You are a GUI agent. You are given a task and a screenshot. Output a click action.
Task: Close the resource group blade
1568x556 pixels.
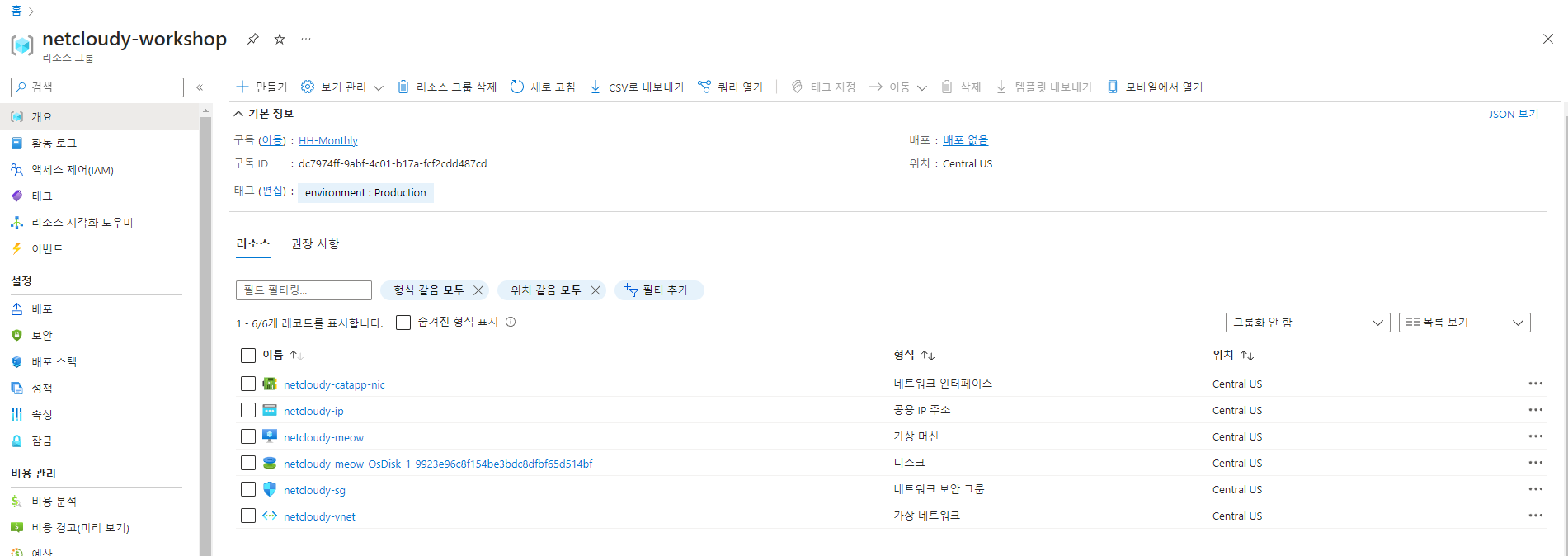[1548, 39]
